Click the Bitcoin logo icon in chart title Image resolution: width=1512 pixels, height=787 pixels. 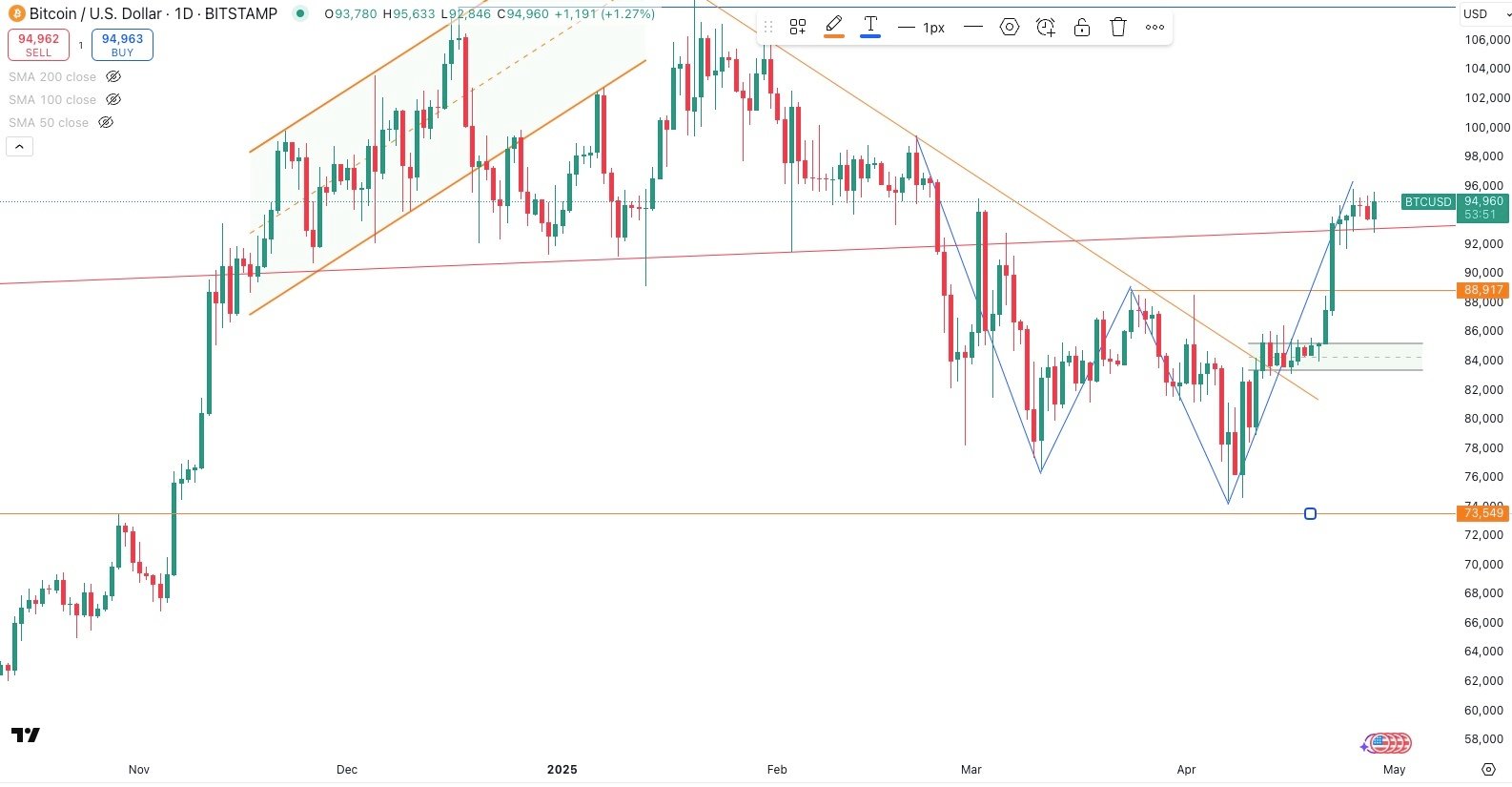16,13
